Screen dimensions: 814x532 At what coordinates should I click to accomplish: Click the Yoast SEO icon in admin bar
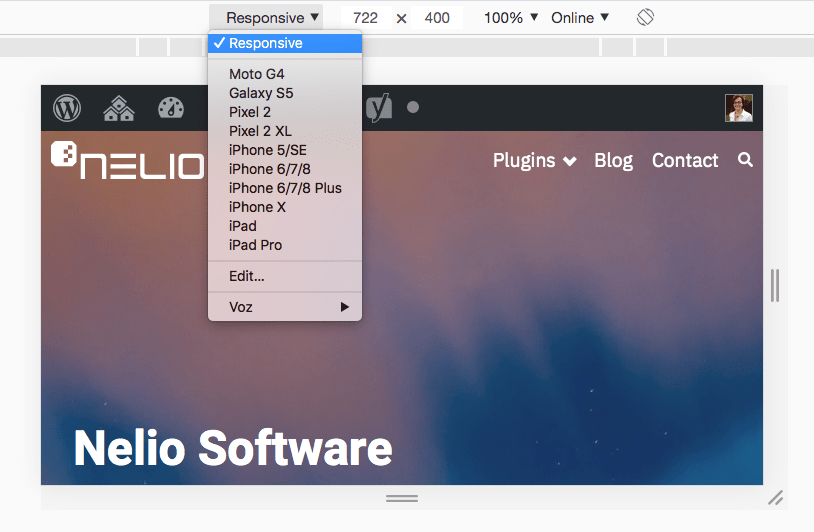(x=379, y=108)
